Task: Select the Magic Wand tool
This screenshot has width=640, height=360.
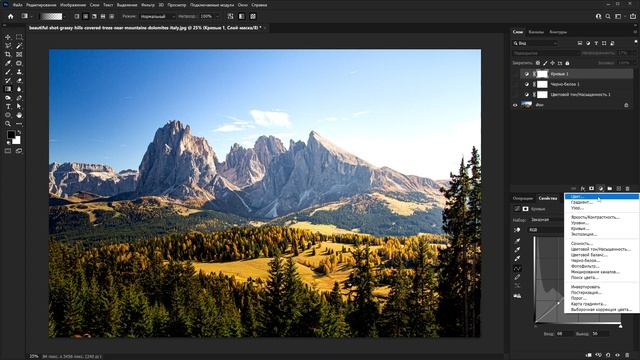Action: click(x=19, y=46)
